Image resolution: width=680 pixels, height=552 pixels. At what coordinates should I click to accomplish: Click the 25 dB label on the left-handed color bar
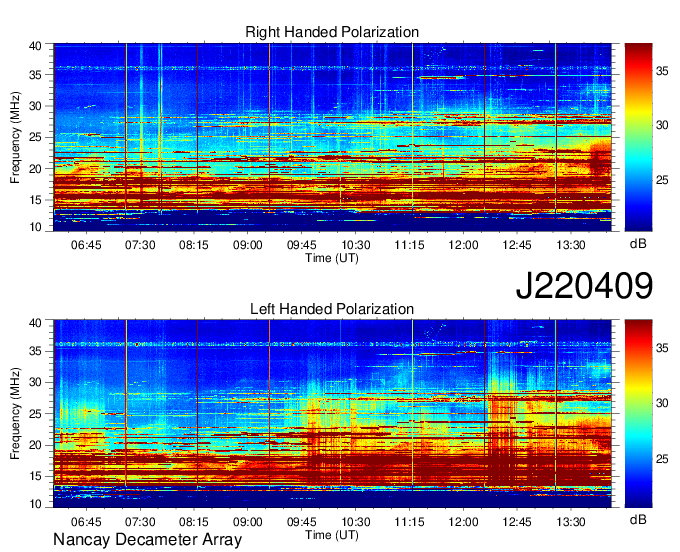click(x=662, y=459)
